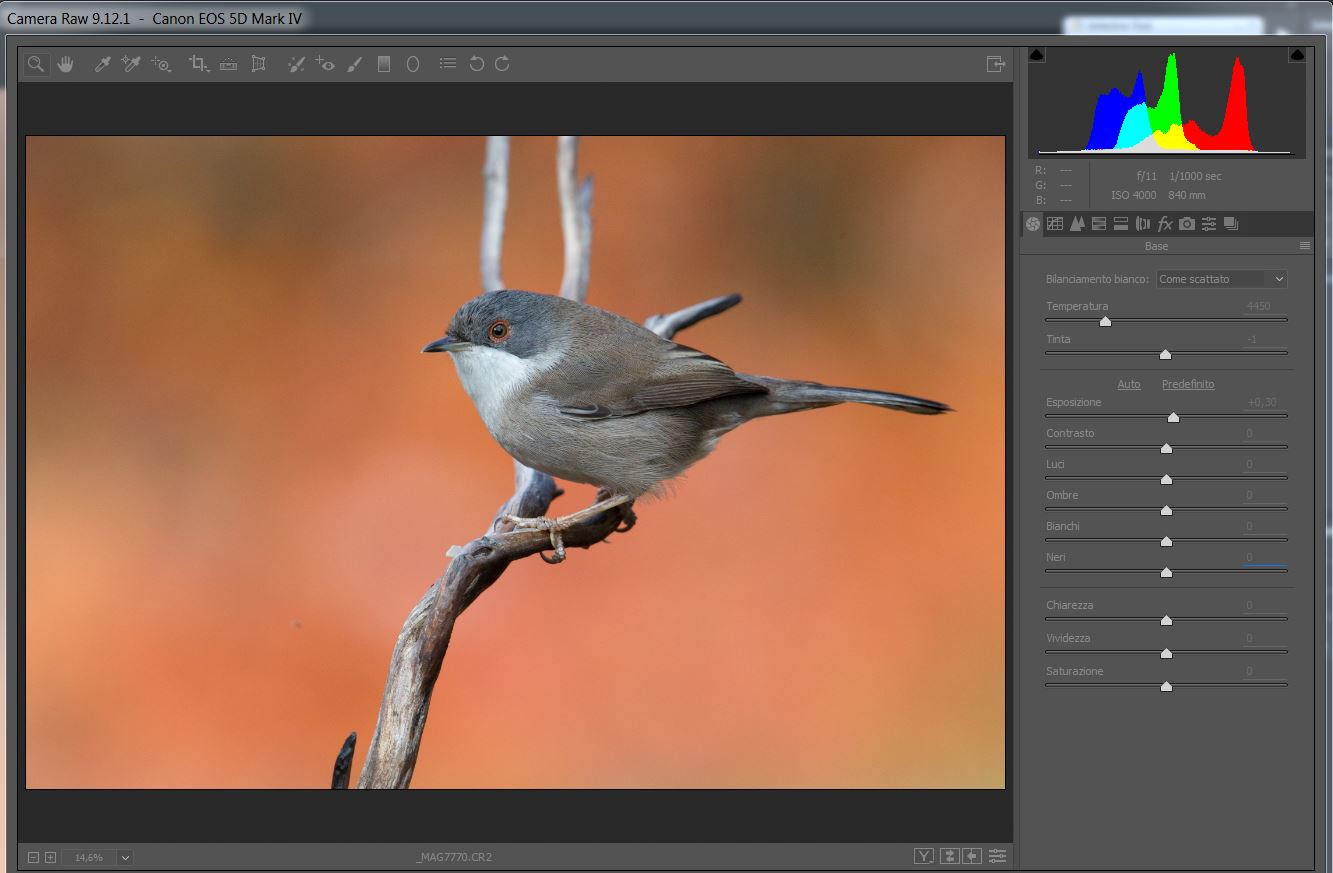Screen dimensions: 1333x873
Task: Toggle shadow clipping warning in histogram
Action: pos(1037,55)
